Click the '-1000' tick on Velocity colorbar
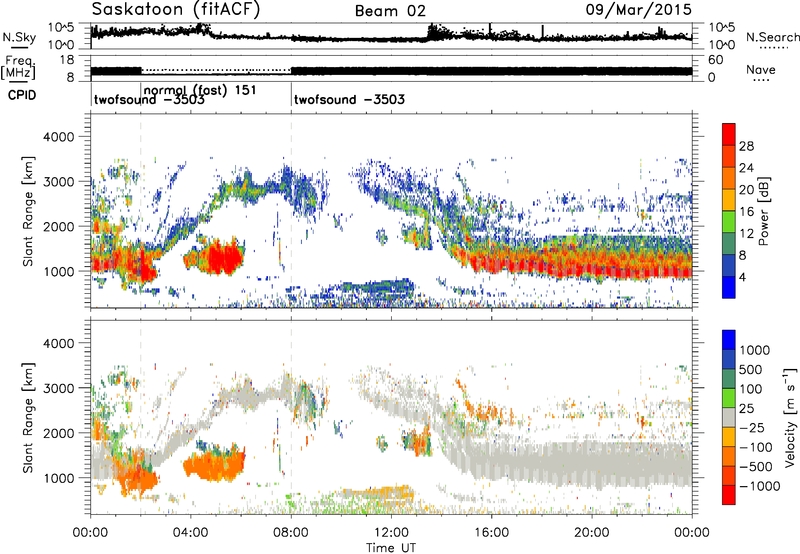The image size is (800, 554). coord(760,486)
